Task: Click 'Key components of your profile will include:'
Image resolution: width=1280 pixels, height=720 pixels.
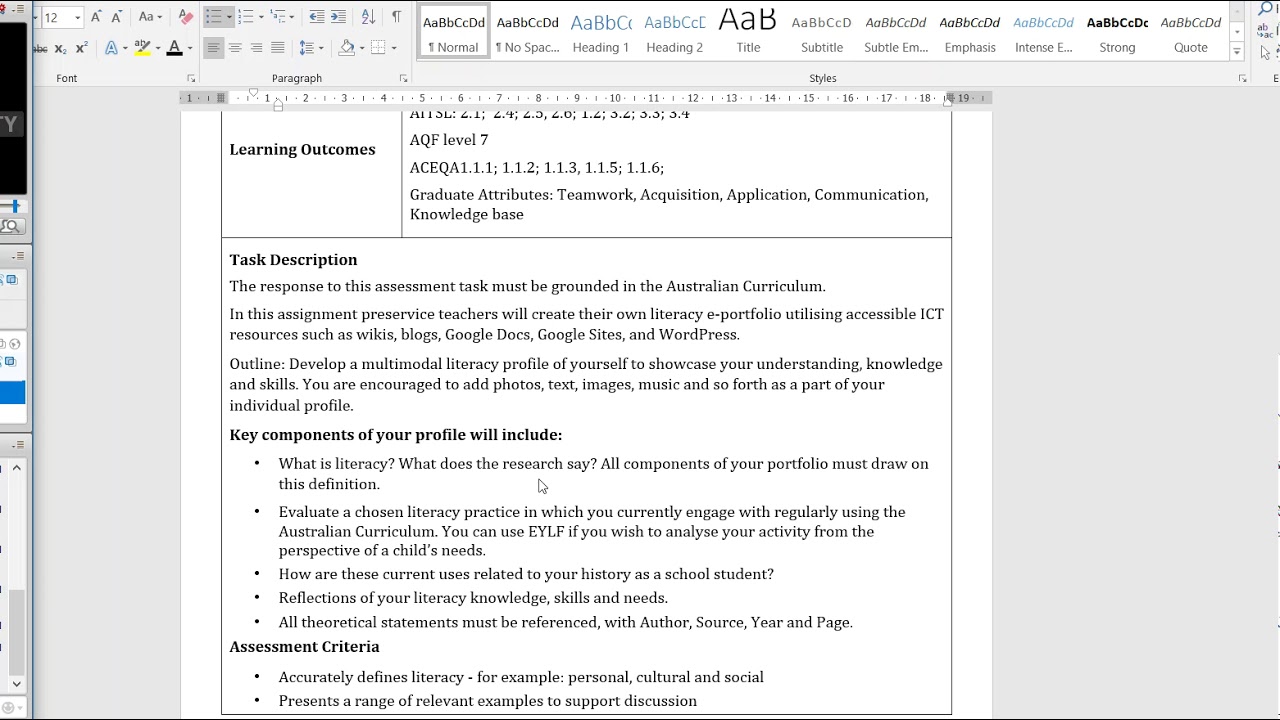Action: 396,435
